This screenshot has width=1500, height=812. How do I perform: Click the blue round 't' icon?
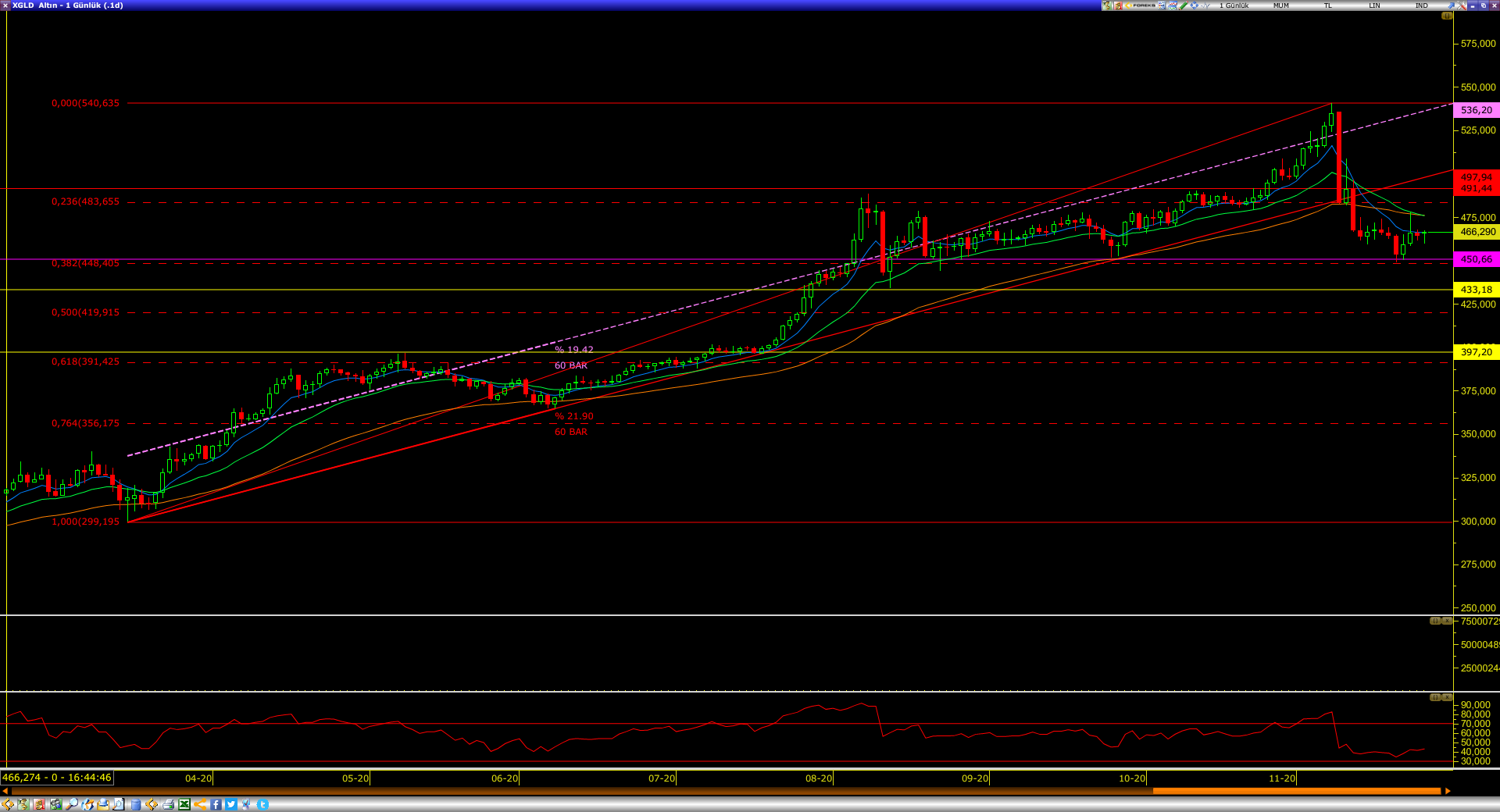262,804
